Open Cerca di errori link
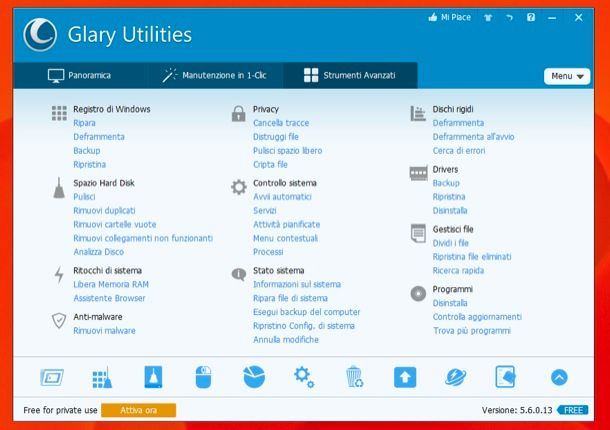Image resolution: width=610 pixels, height=430 pixels. tap(459, 151)
